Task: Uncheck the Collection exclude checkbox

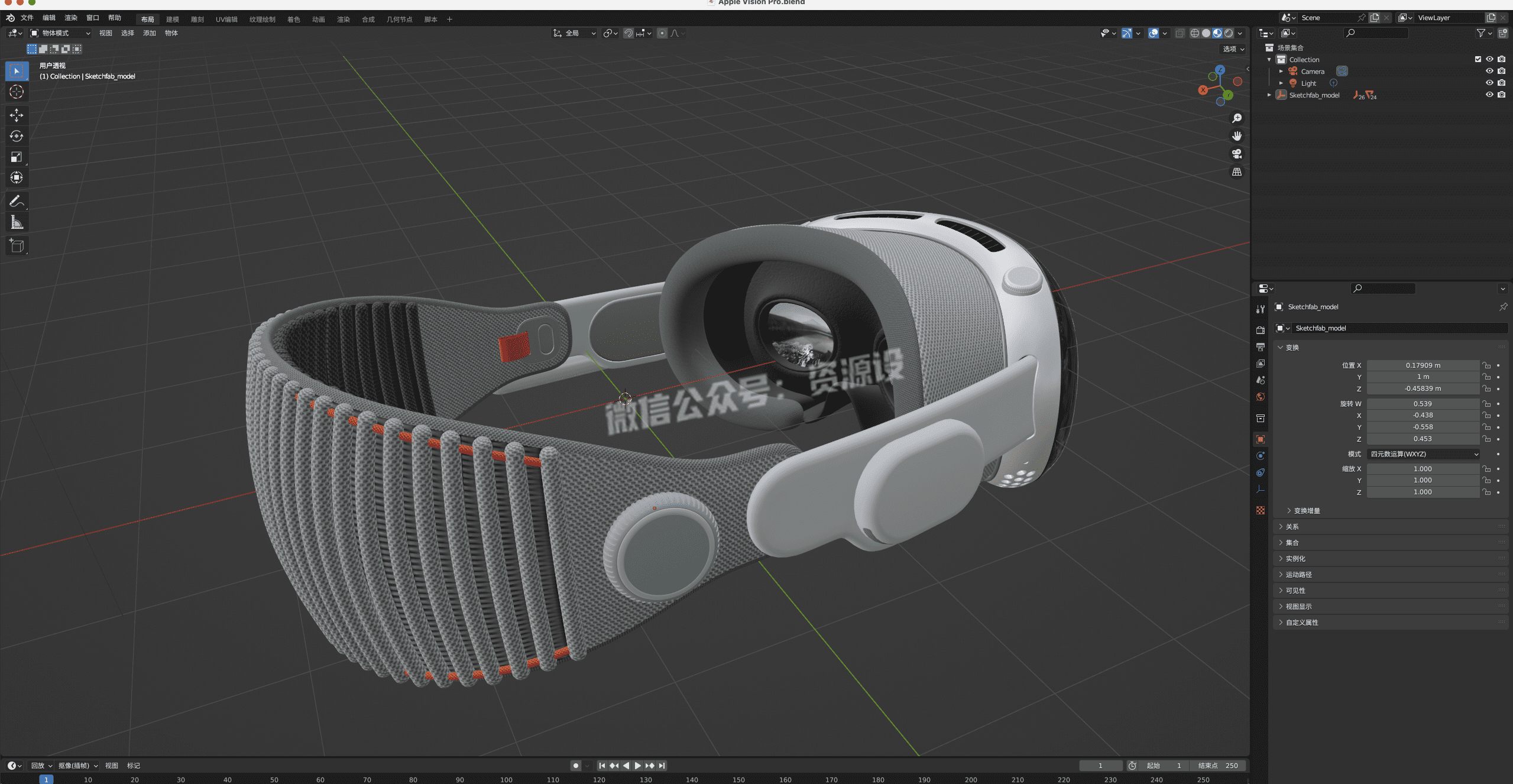Action: point(1478,59)
